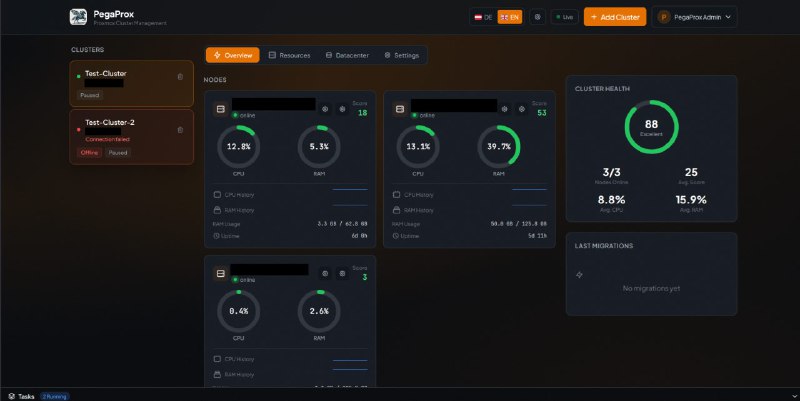The height and width of the screenshot is (401, 800).
Task: Click the Add Cluster button
Action: click(x=615, y=17)
